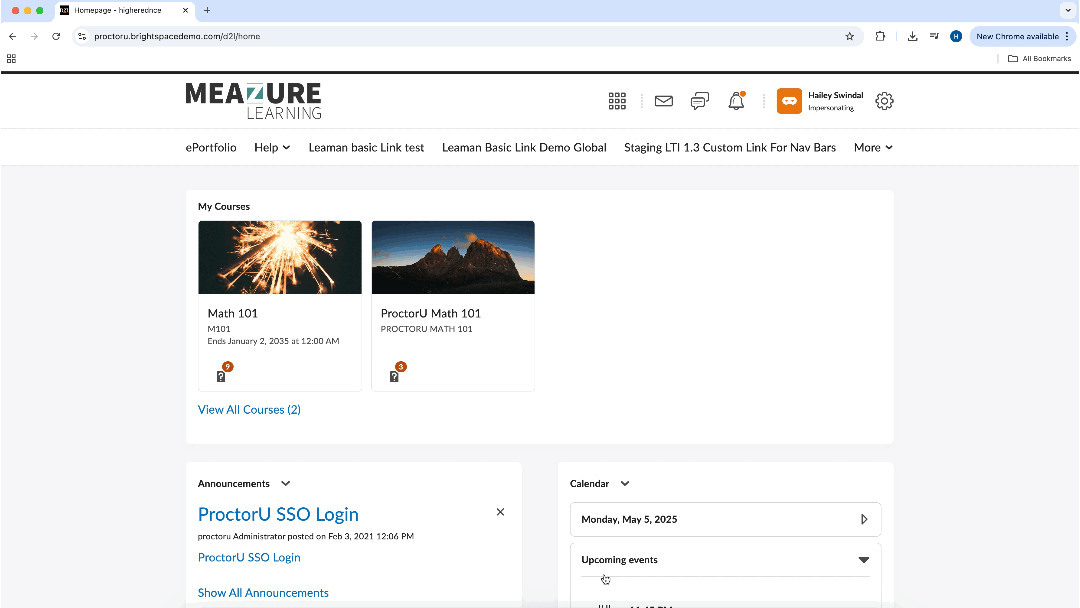Open ProctorU Math 101 quiz notification icon
The width and height of the screenshot is (1080, 608).
pyautogui.click(x=394, y=376)
